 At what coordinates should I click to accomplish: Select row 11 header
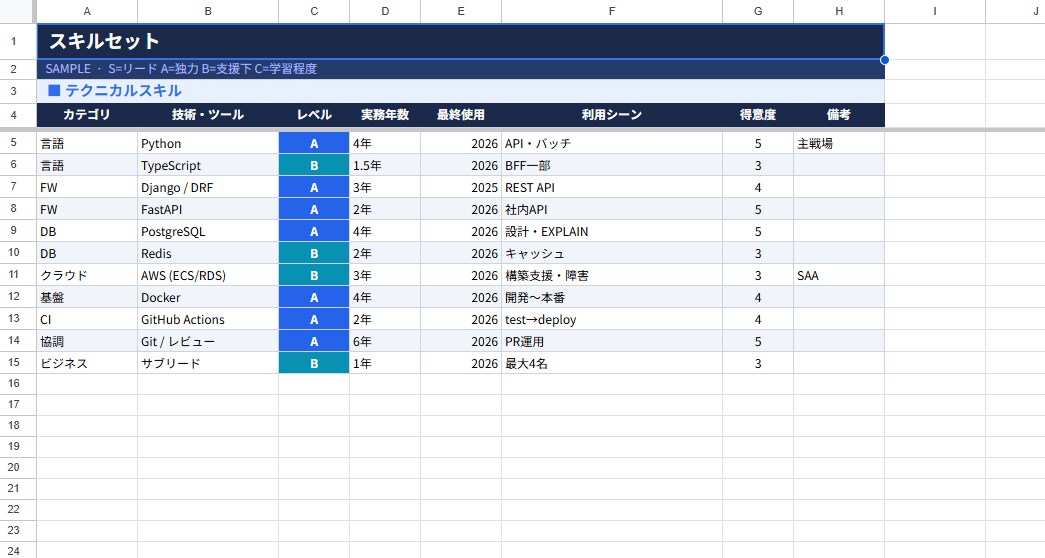18,275
